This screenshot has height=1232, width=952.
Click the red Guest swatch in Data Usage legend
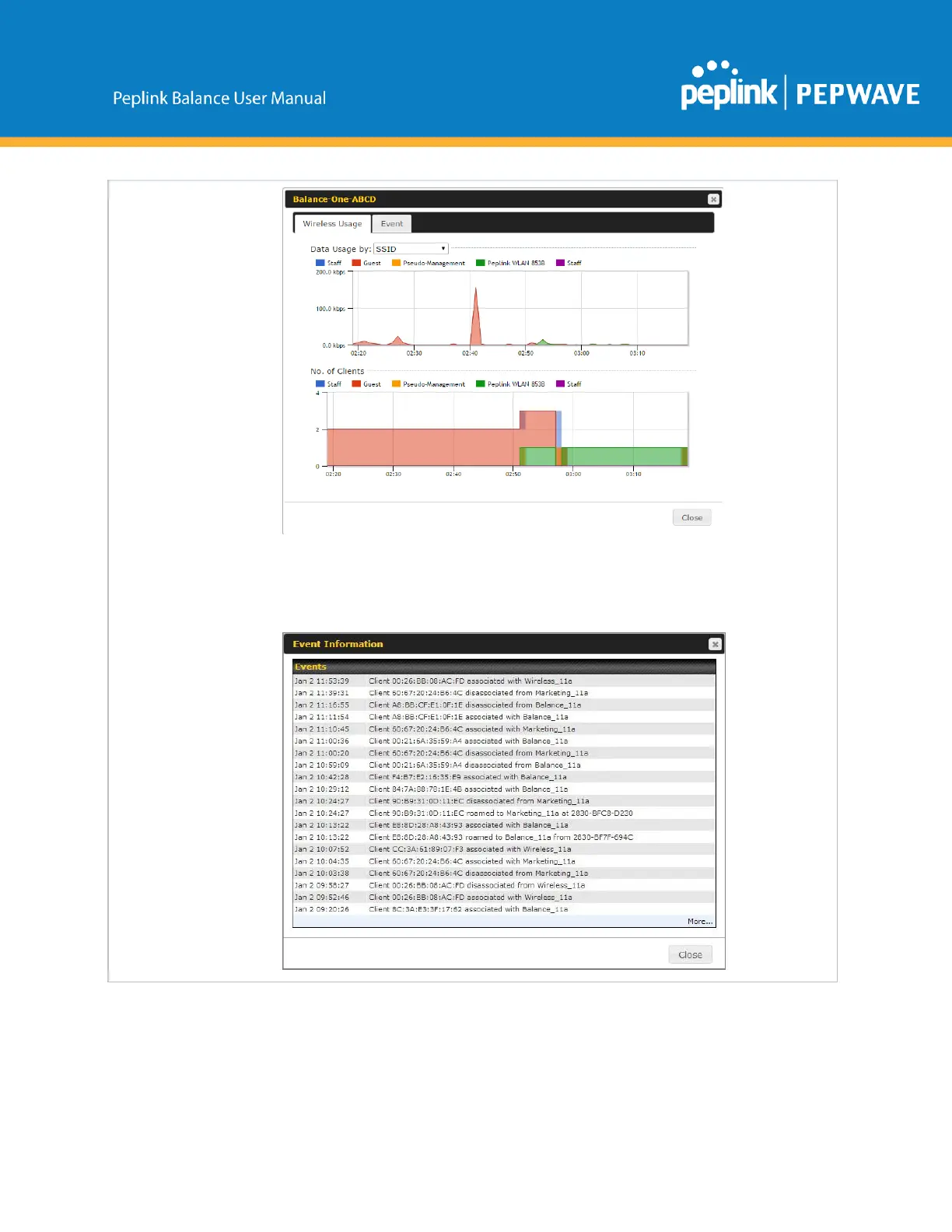[356, 263]
